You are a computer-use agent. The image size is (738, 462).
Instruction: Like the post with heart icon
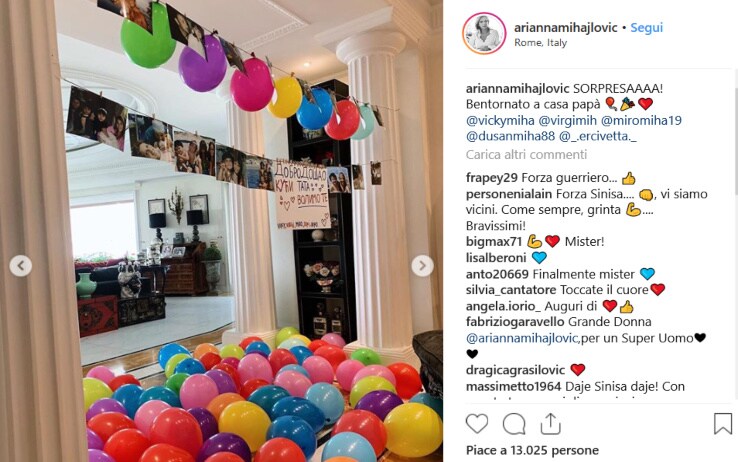tap(477, 423)
